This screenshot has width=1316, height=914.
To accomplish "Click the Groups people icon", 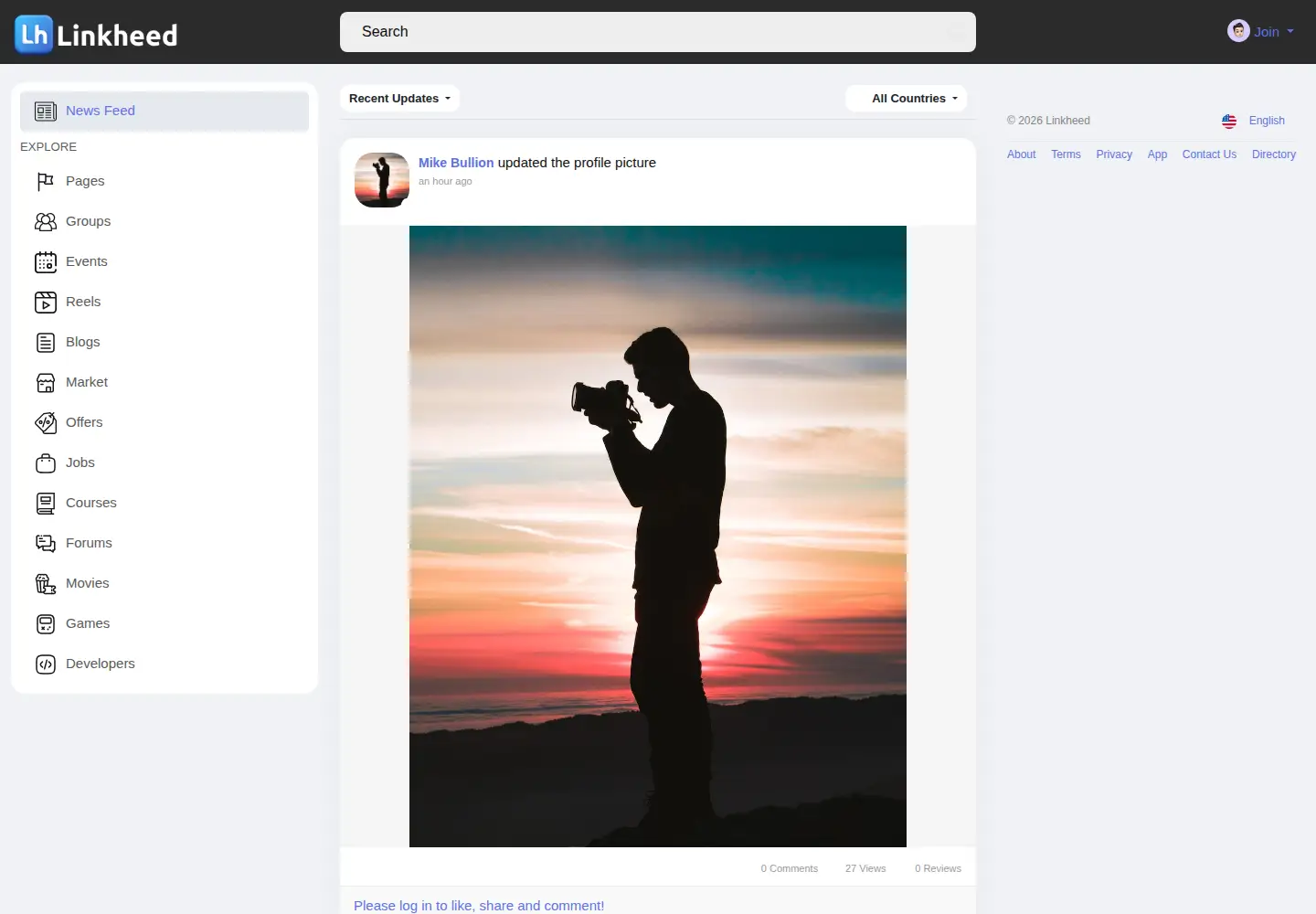I will coord(46,221).
